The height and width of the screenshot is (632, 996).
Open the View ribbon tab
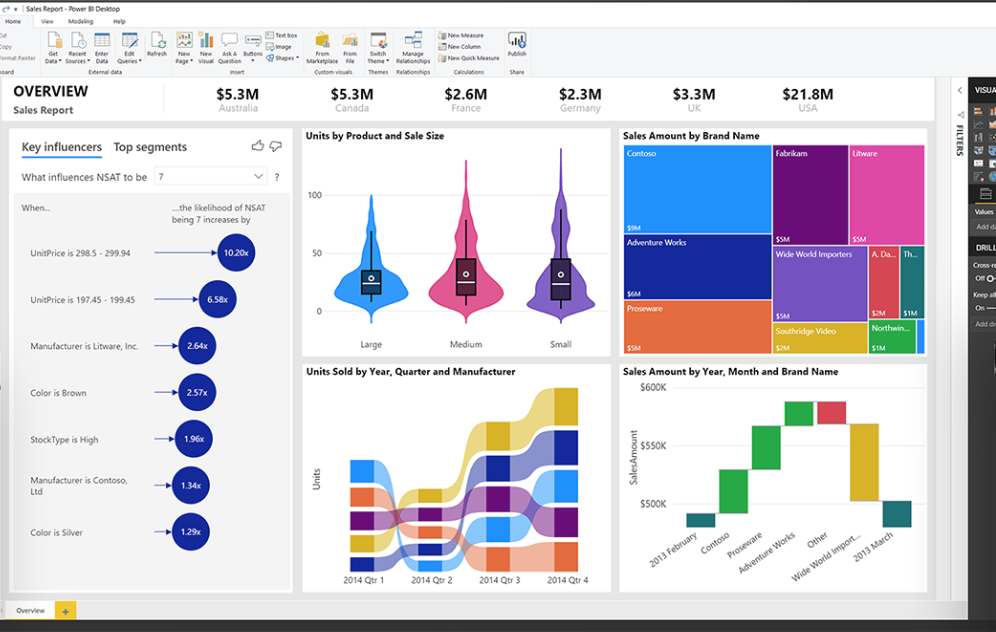pos(47,21)
